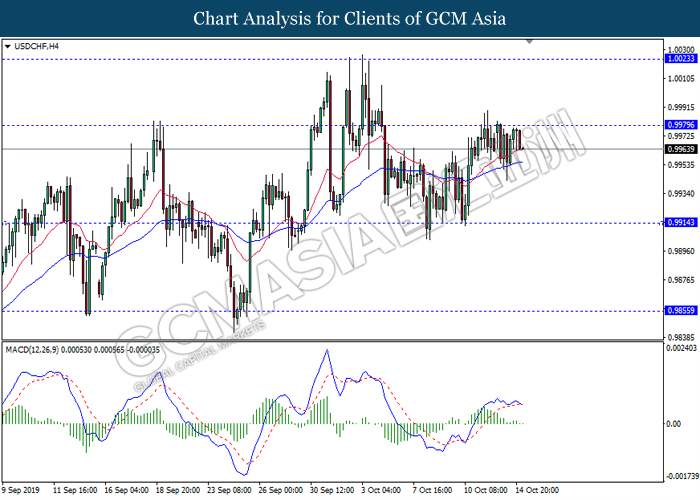
Task: Click the 30 Sep 12:00 time label
Action: [x=332, y=490]
